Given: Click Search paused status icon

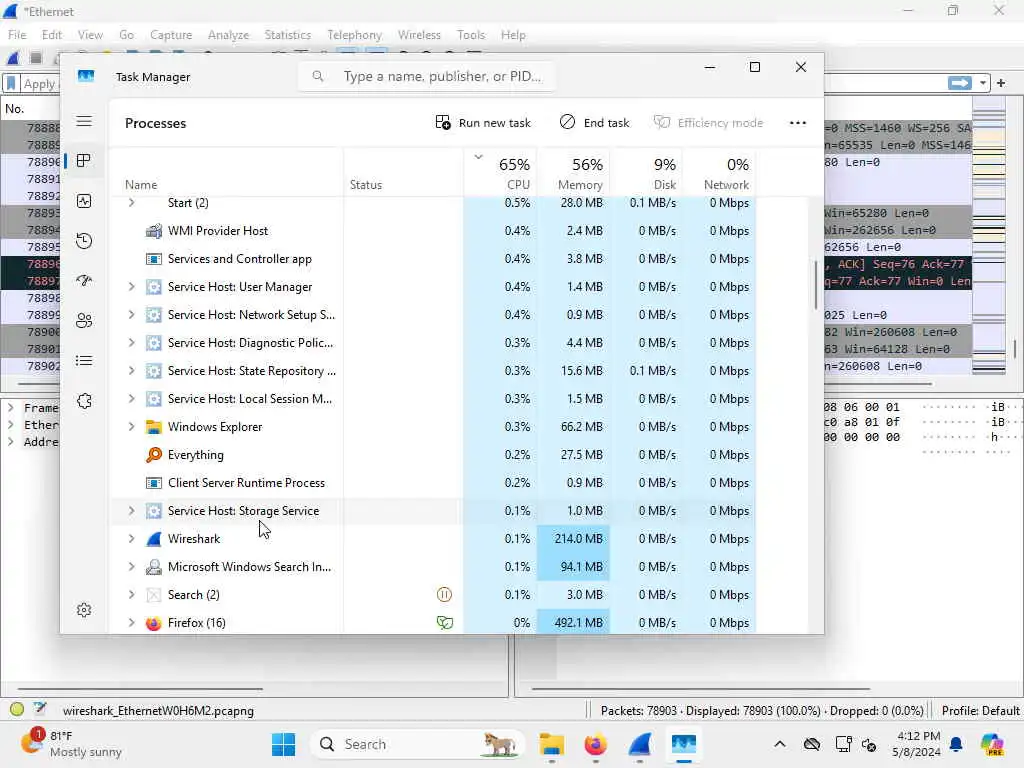Looking at the screenshot, I should tap(444, 594).
